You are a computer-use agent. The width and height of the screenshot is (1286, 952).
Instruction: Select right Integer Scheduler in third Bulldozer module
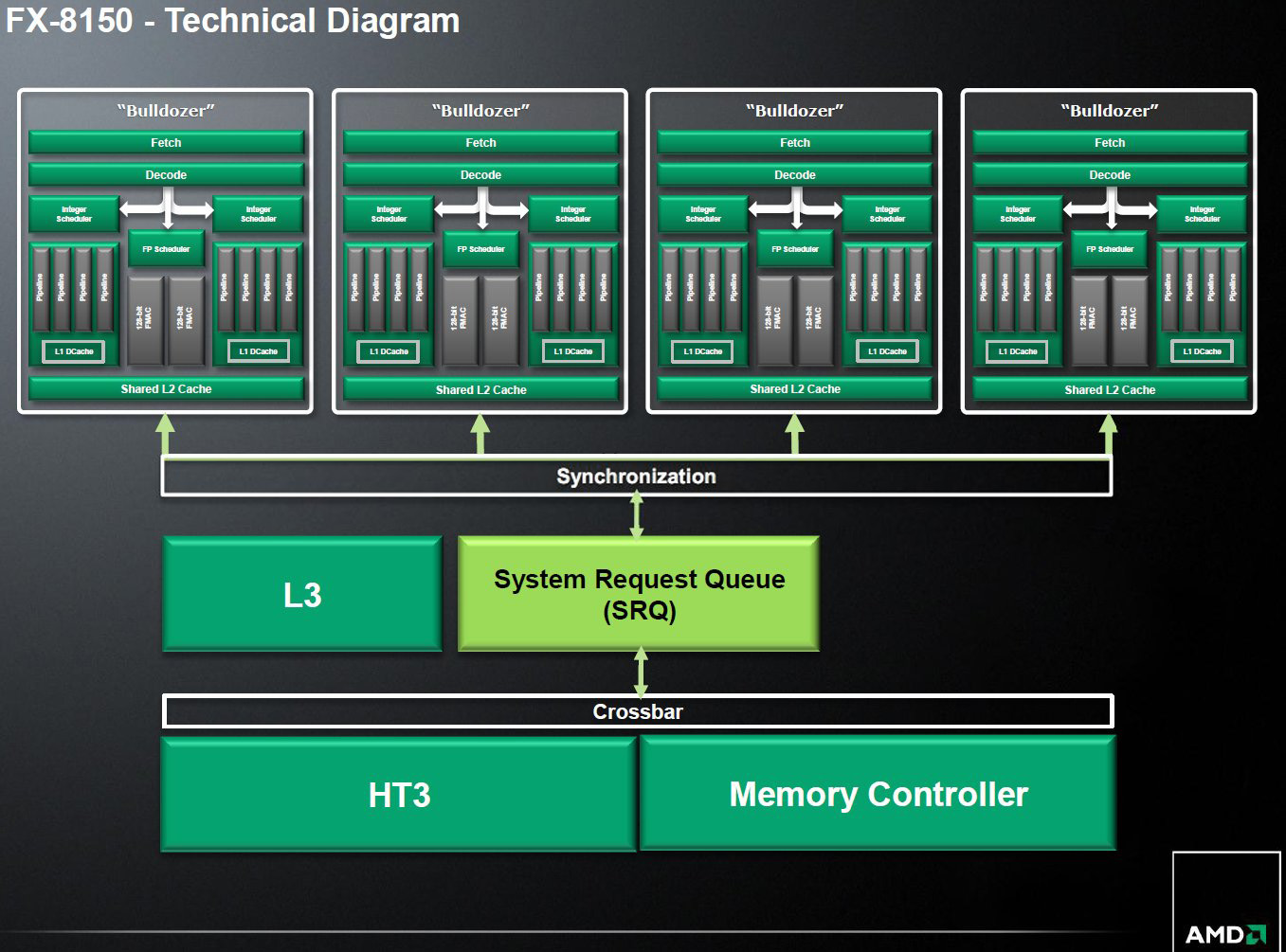[x=887, y=214]
